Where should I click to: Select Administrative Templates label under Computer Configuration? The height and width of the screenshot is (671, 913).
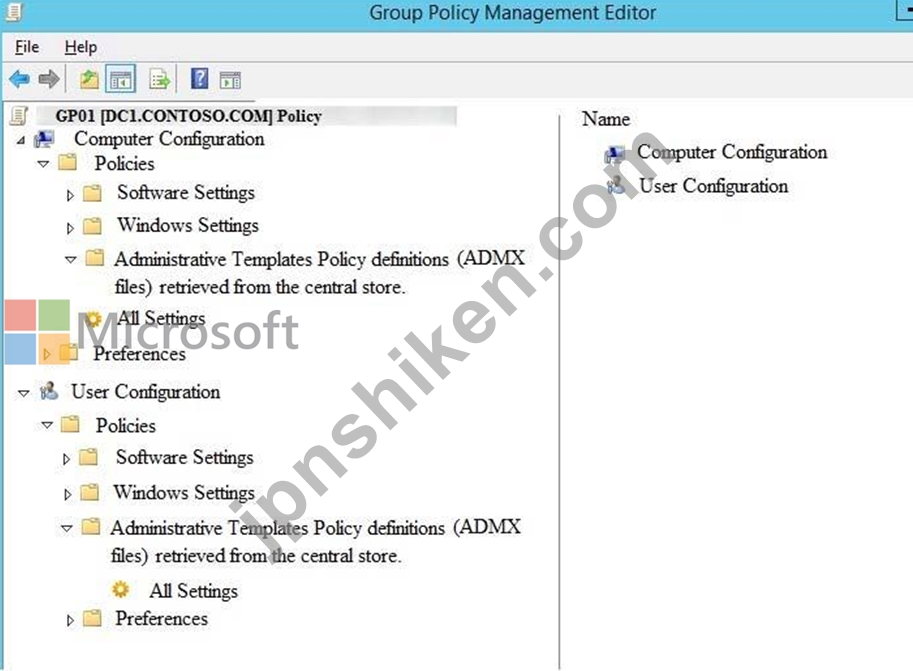(320, 272)
